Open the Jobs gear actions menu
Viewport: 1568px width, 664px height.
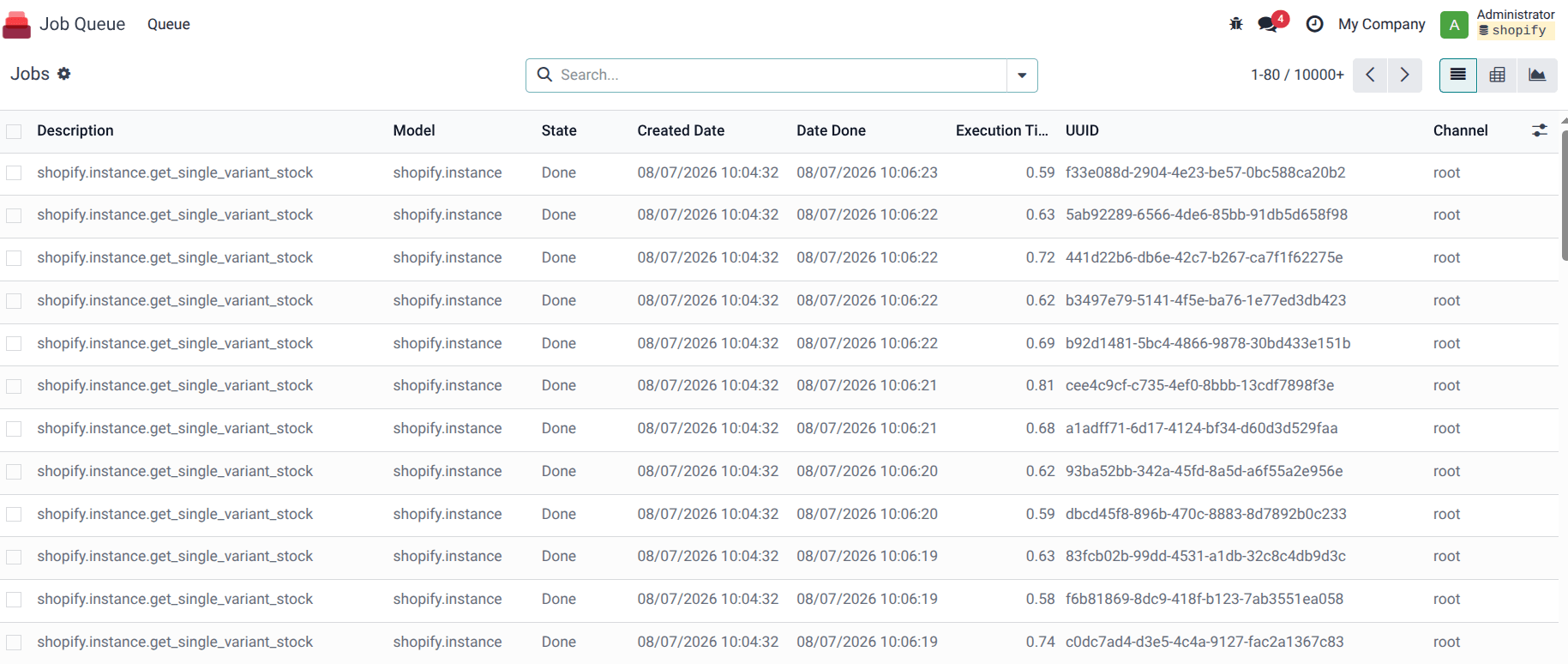pyautogui.click(x=64, y=74)
